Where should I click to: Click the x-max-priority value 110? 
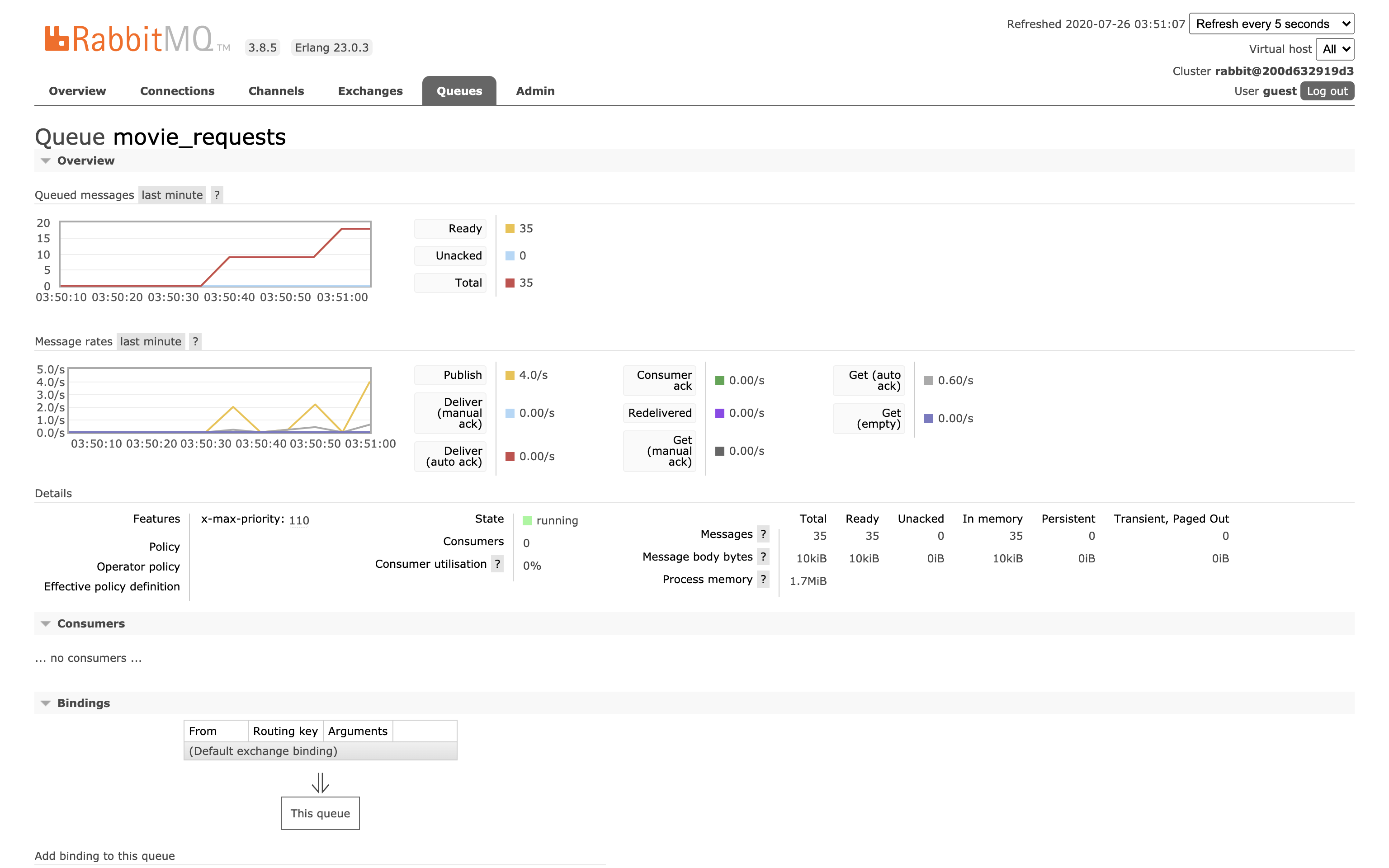[298, 520]
